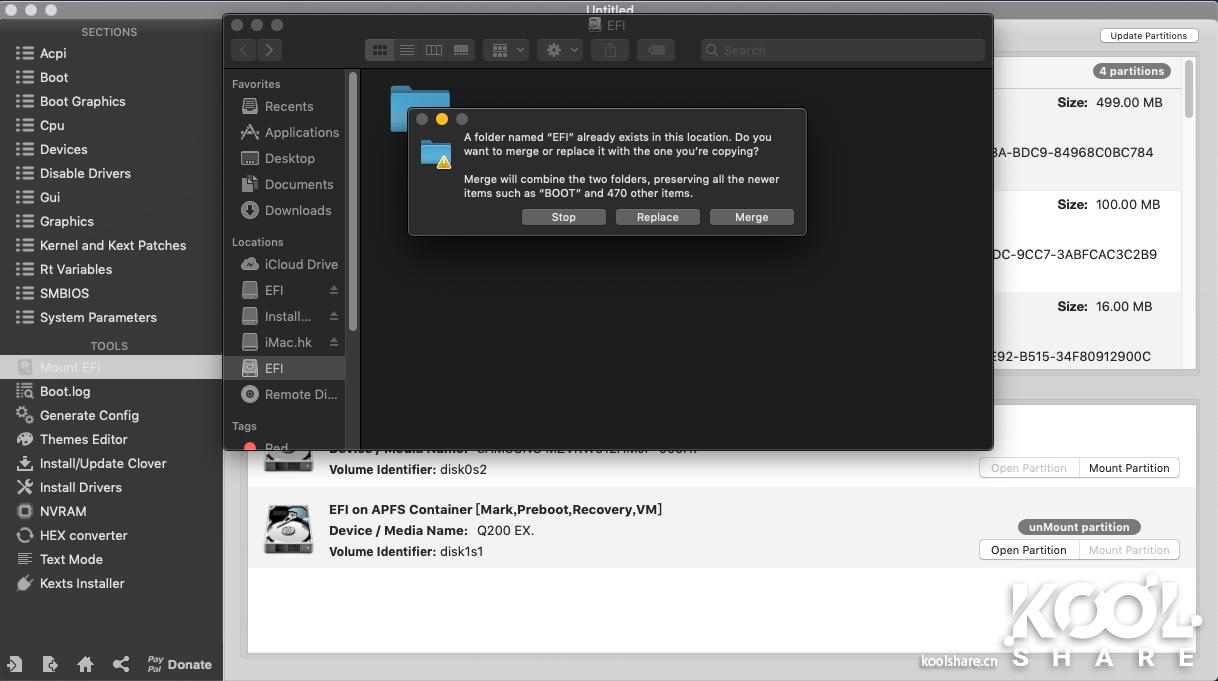This screenshot has height=681, width=1218.
Task: Click the PayPal Donate button
Action: click(x=179, y=664)
